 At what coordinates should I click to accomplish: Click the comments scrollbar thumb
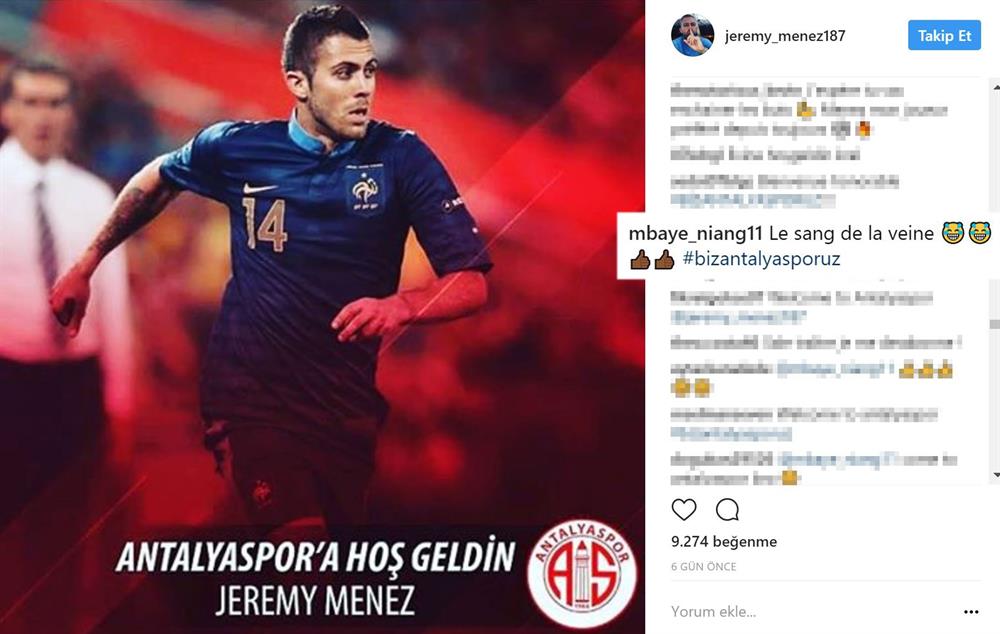[x=996, y=322]
